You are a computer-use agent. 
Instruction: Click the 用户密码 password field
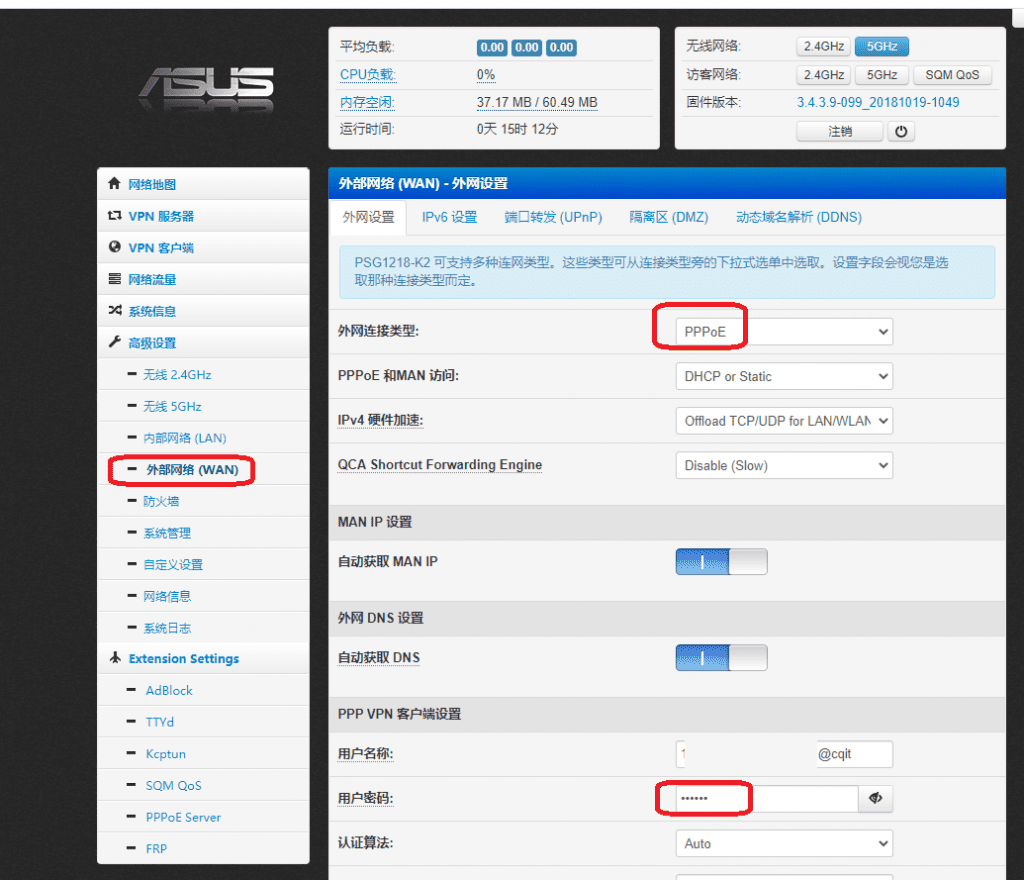[x=767, y=798]
